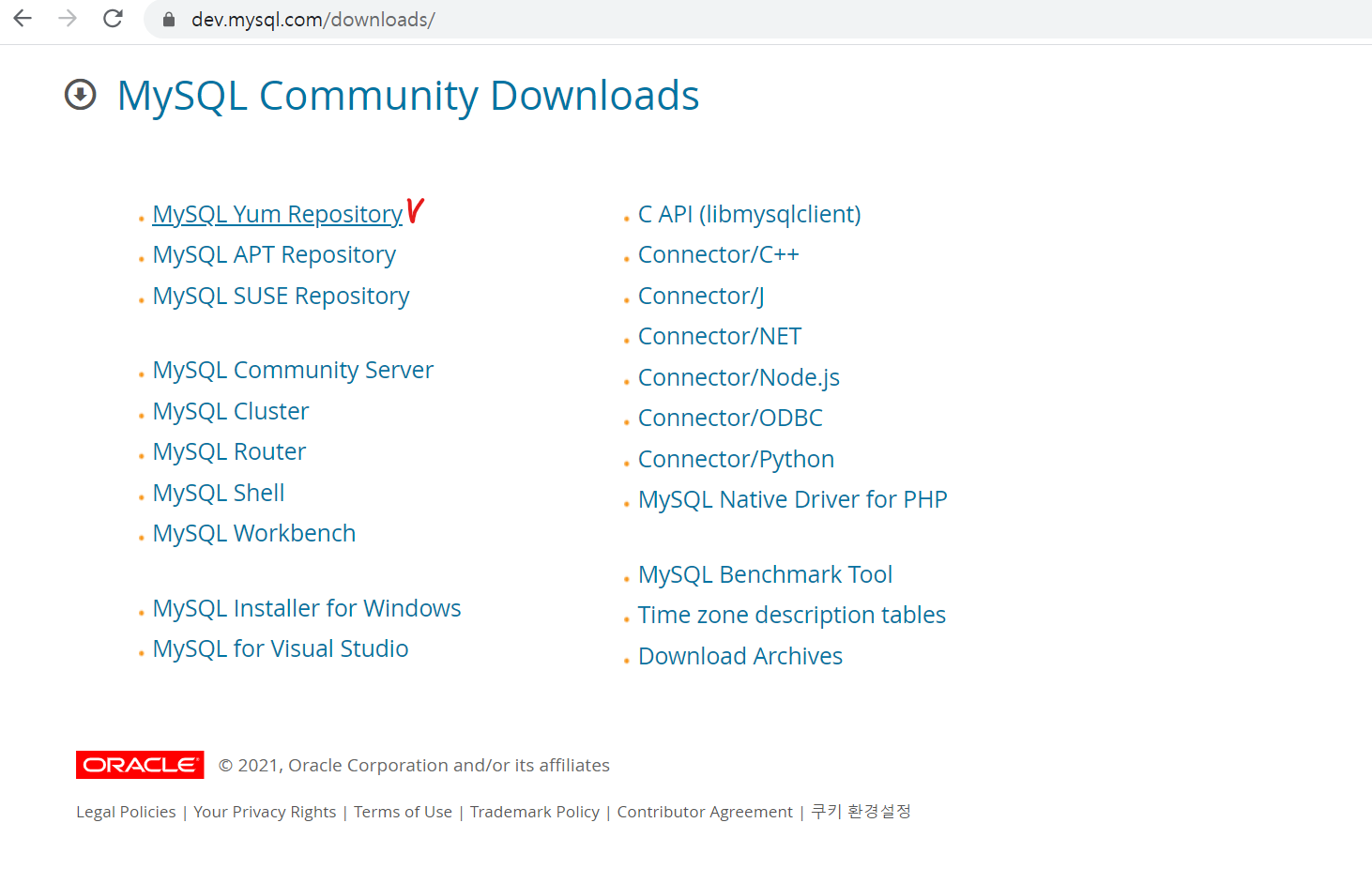Open MySQL SUSE Repository link
This screenshot has height=884, width=1372.
(x=281, y=296)
